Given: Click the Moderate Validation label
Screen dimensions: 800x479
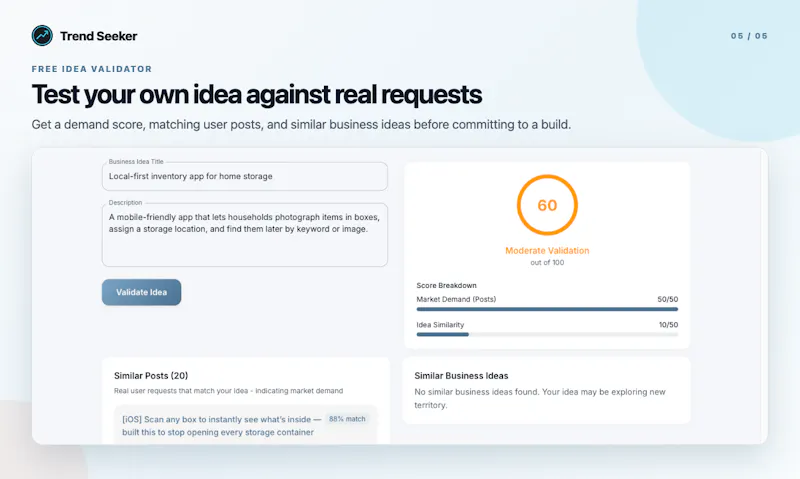Looking at the screenshot, I should pyautogui.click(x=547, y=250).
